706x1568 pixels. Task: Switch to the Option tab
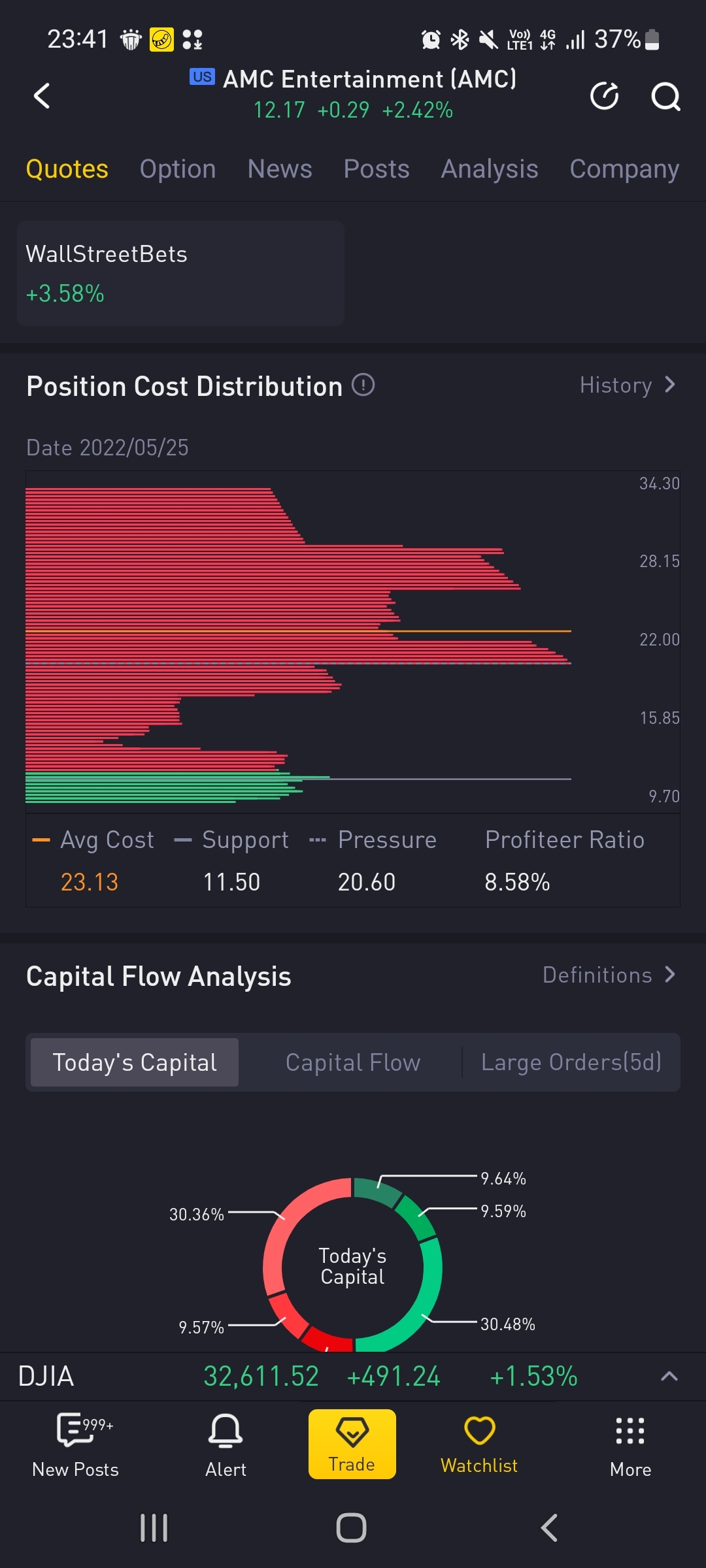point(178,169)
